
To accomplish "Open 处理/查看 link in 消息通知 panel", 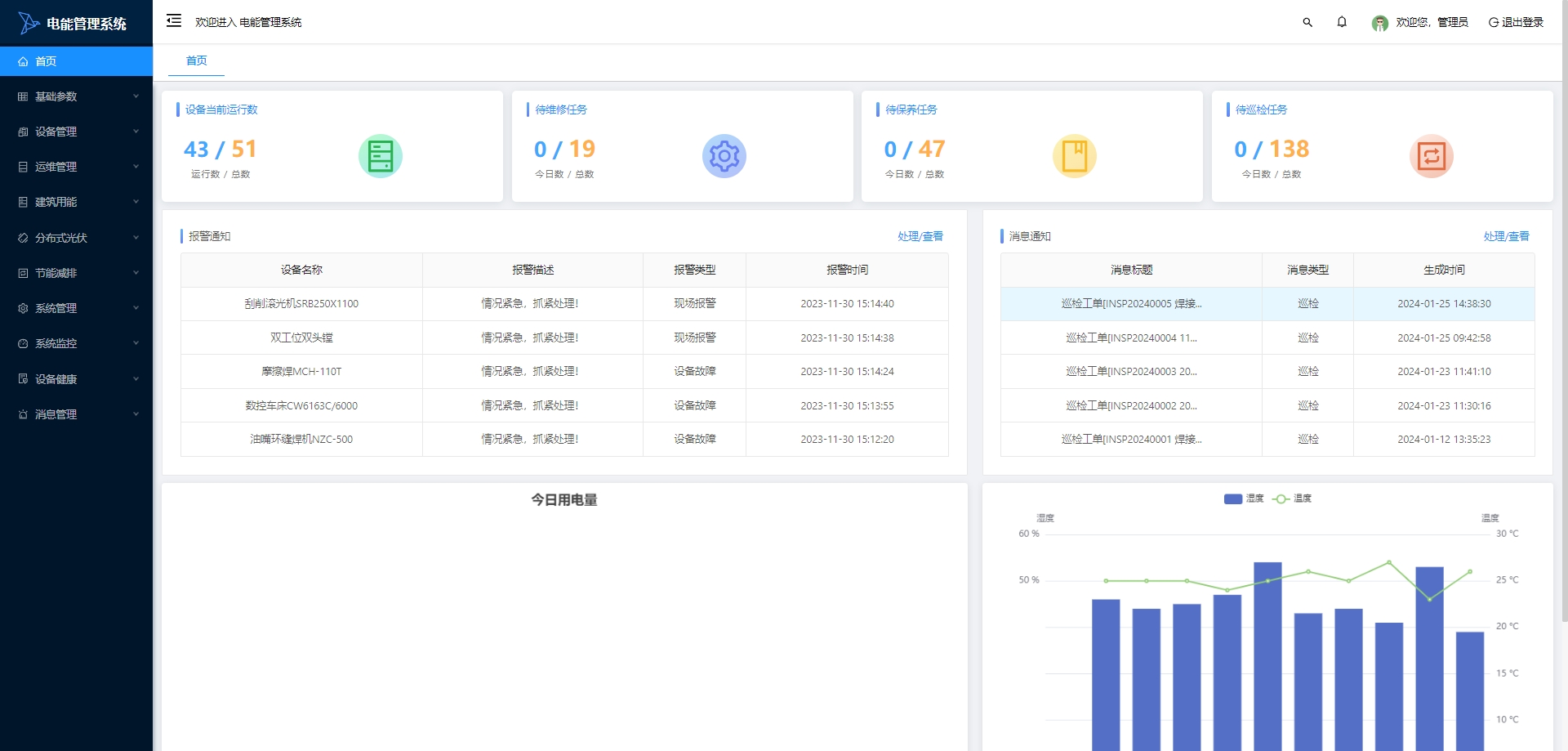I will 1506,236.
